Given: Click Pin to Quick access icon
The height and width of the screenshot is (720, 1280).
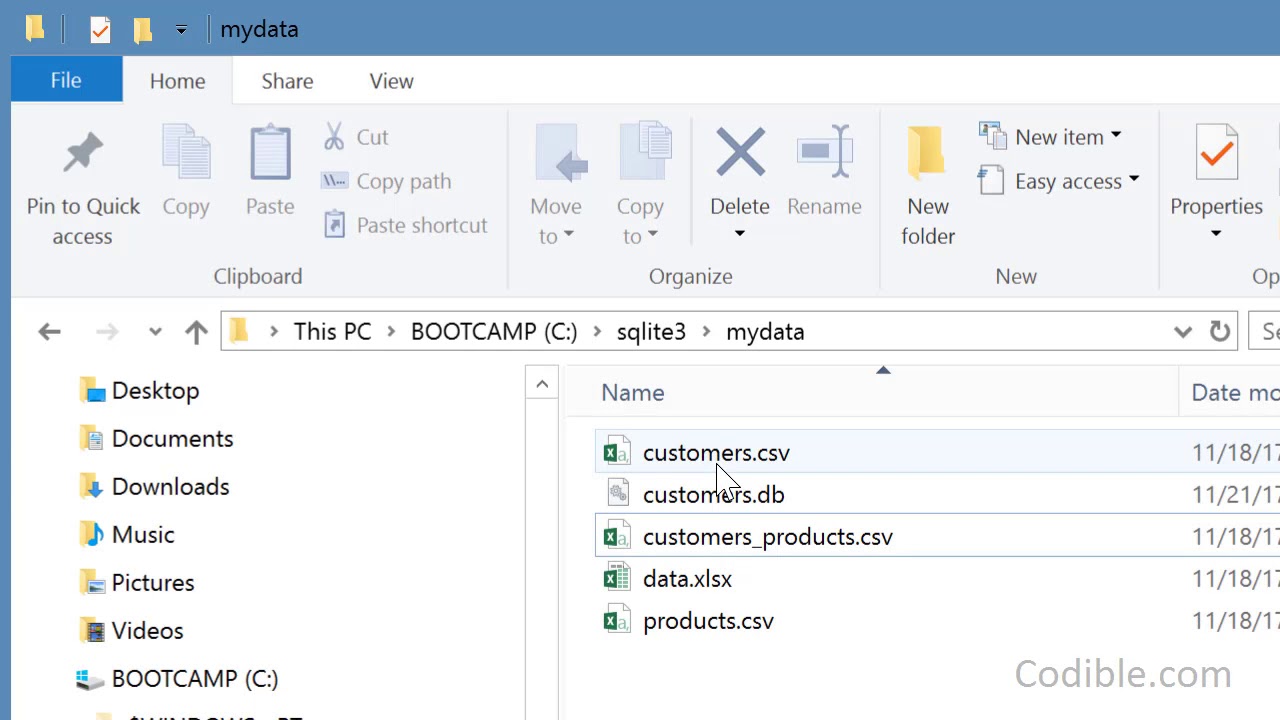Looking at the screenshot, I should 83,155.
